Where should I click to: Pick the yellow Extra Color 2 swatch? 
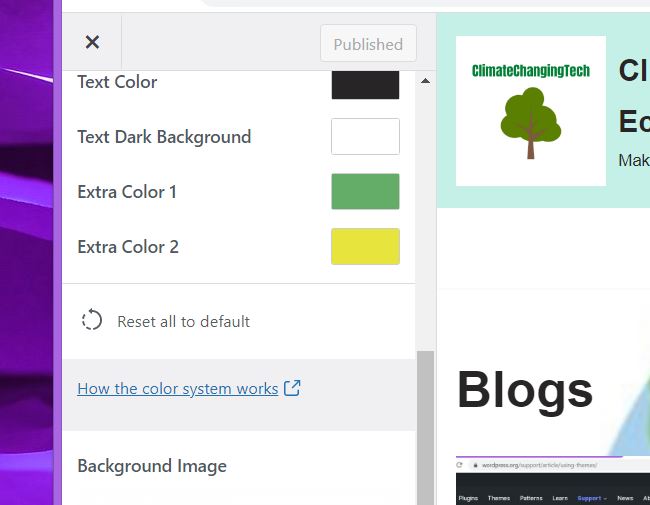pyautogui.click(x=365, y=247)
